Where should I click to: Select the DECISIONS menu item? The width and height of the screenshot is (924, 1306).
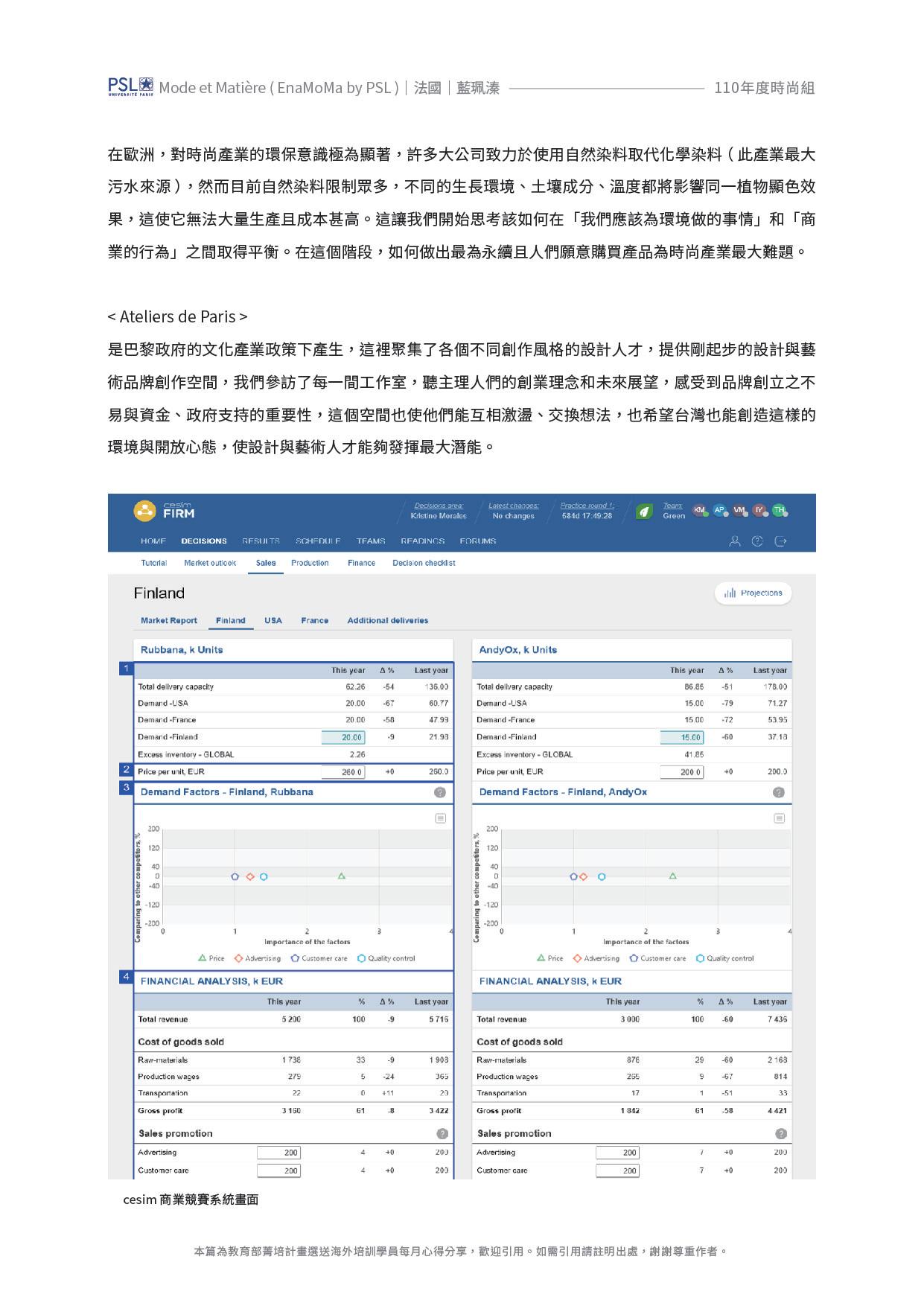204,541
